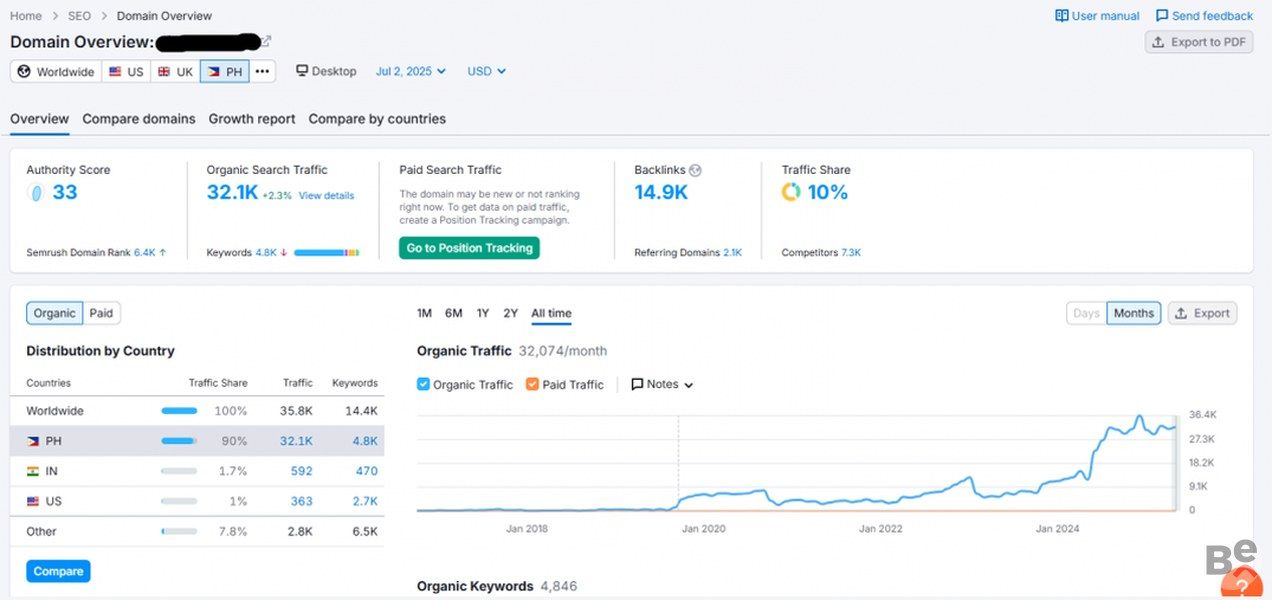Expand the USD currency dropdown
The image size is (1272, 600).
[x=486, y=72]
